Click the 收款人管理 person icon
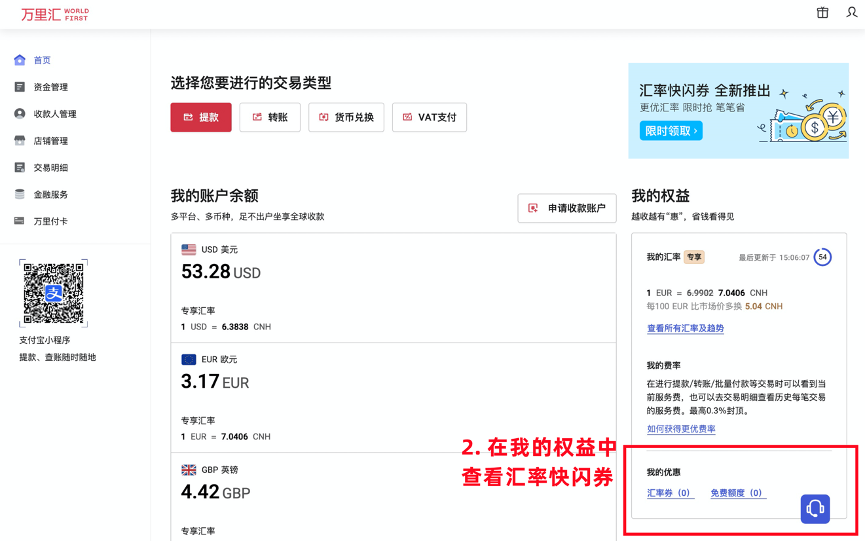The height and width of the screenshot is (541, 866). (x=20, y=114)
